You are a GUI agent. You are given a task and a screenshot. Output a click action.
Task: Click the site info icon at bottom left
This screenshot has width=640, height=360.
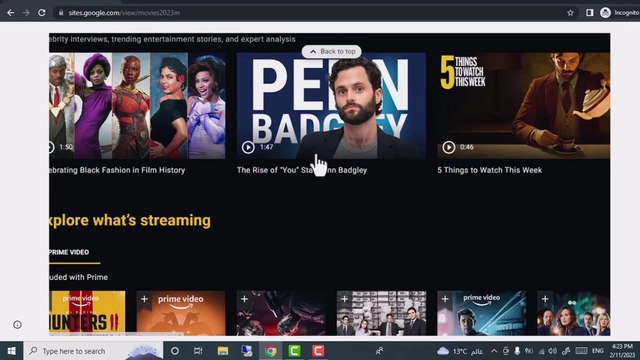[17, 324]
